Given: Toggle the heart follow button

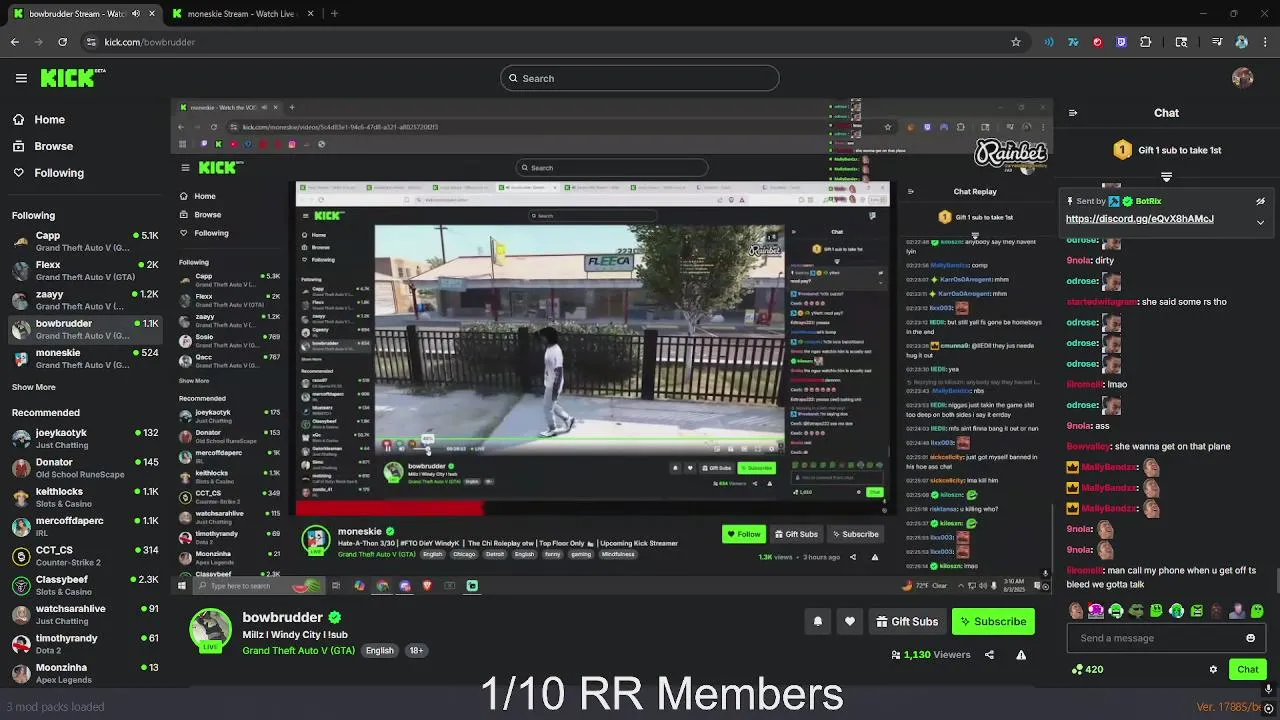Looking at the screenshot, I should pos(849,621).
